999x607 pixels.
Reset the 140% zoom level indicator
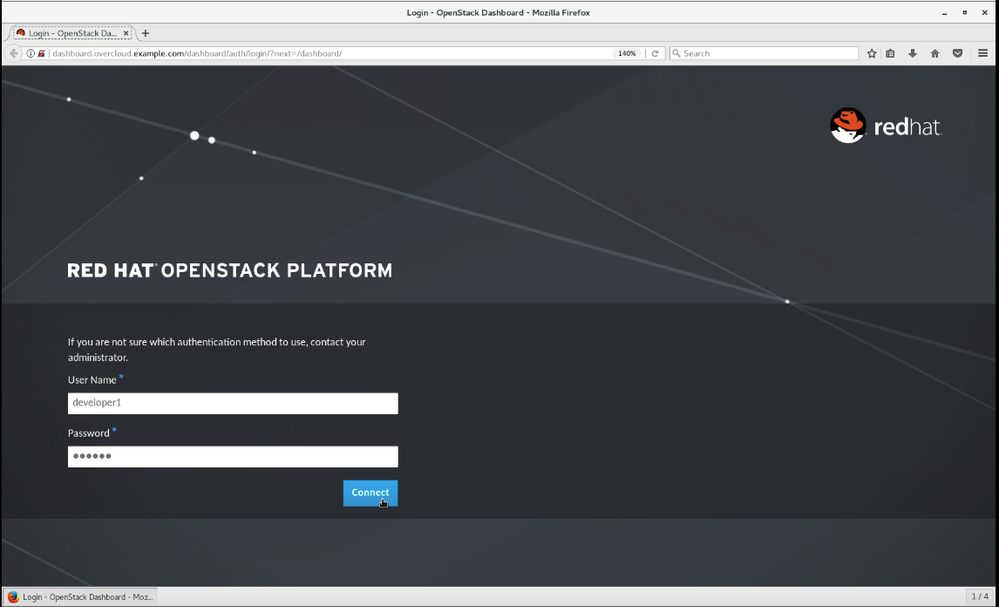tap(627, 53)
